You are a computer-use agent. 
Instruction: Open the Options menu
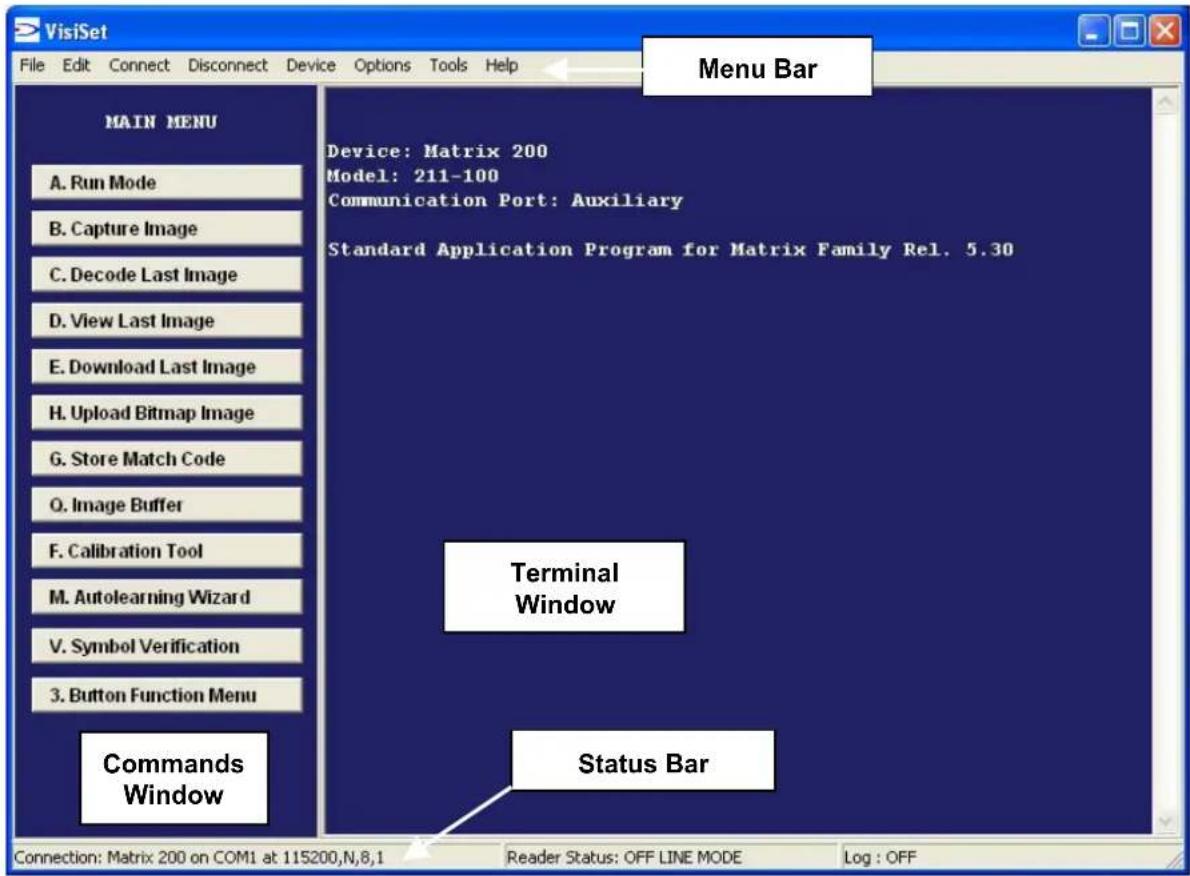pyautogui.click(x=382, y=65)
